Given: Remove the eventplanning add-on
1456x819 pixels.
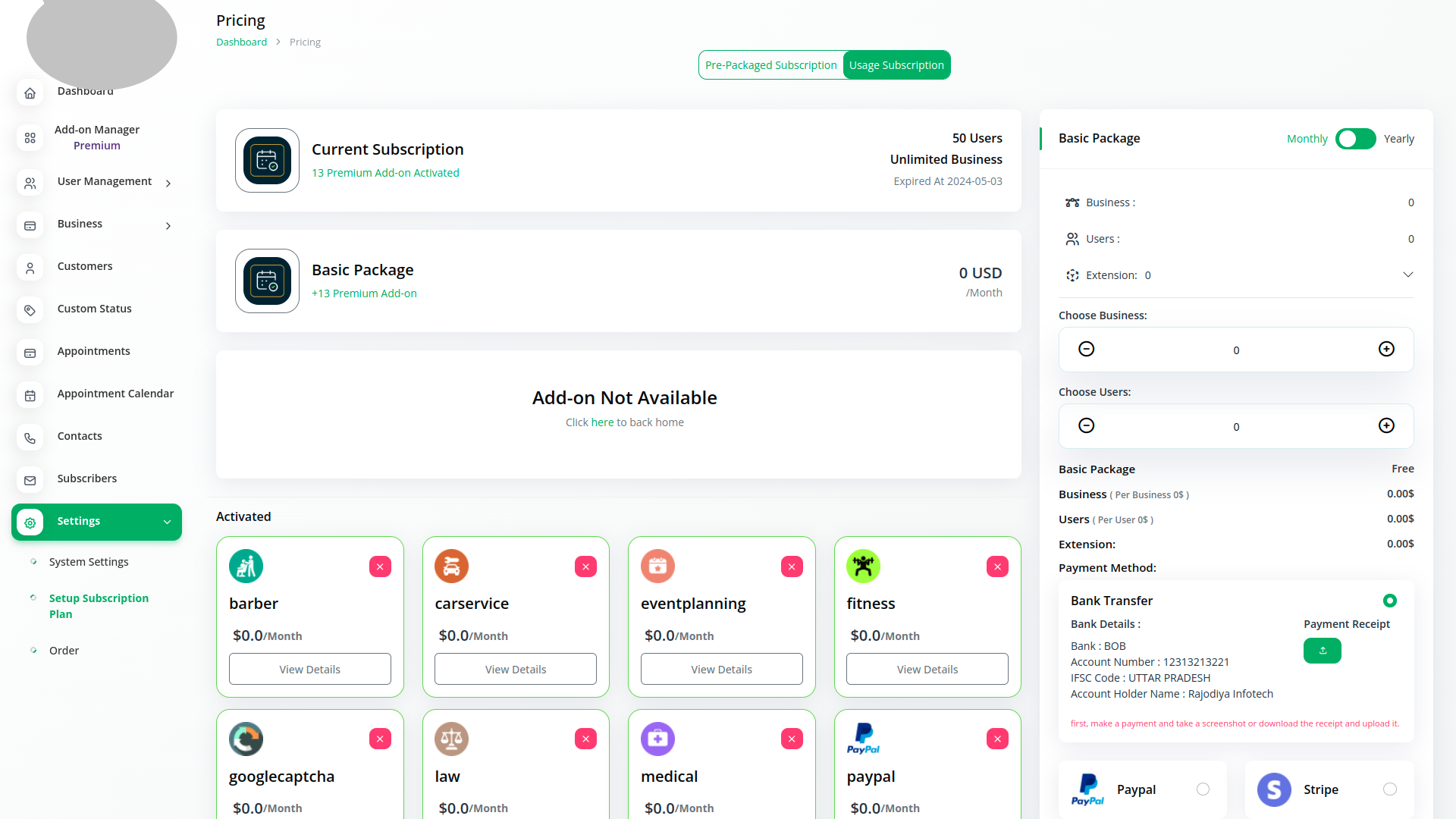Looking at the screenshot, I should click(792, 566).
